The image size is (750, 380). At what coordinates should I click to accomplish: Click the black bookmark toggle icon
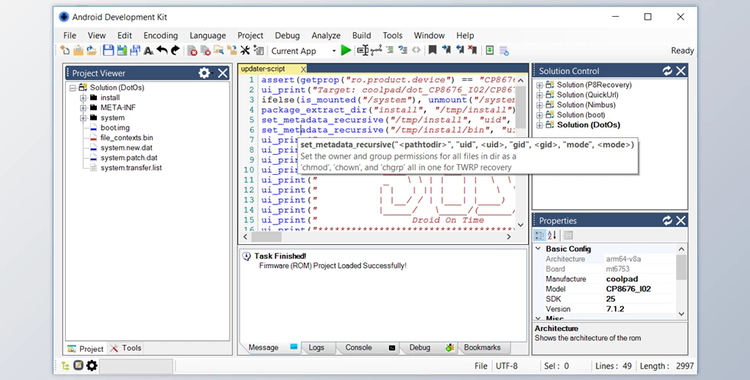(x=432, y=50)
